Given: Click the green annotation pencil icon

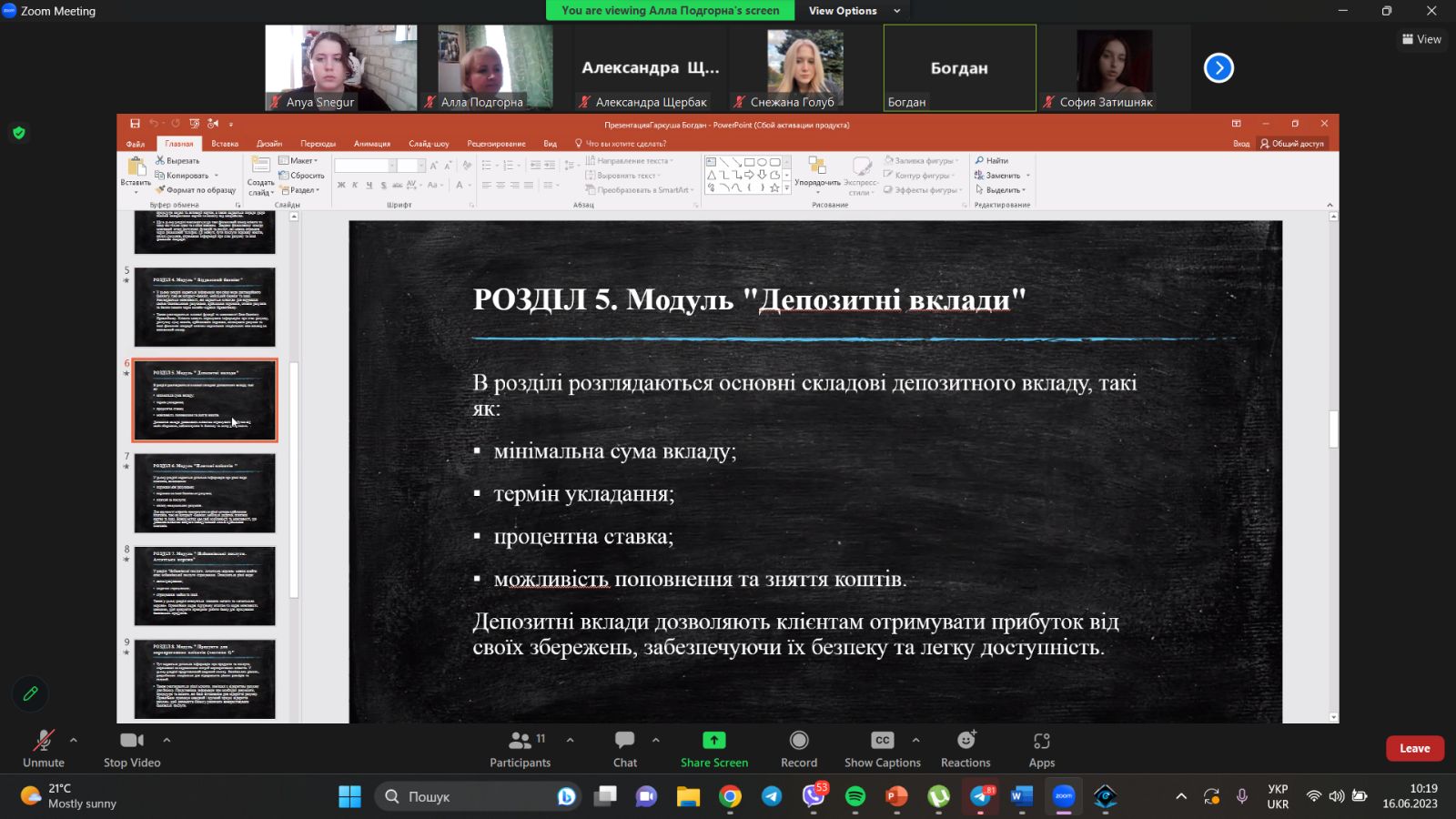Looking at the screenshot, I should (30, 693).
